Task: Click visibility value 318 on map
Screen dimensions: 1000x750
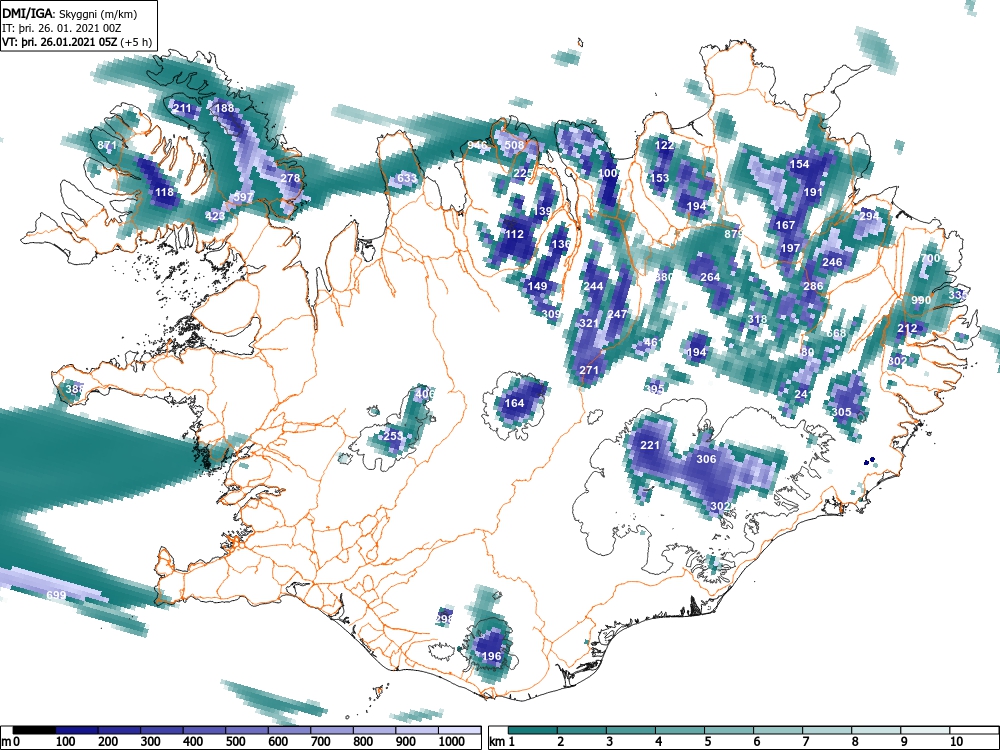Action: [757, 320]
